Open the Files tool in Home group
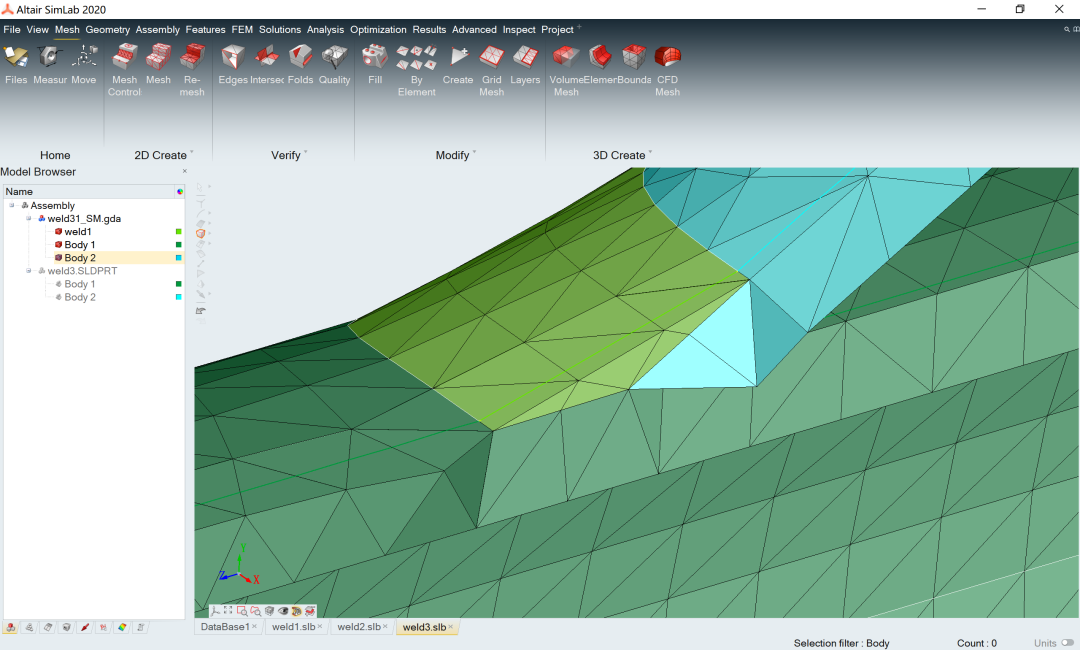Image resolution: width=1080 pixels, height=650 pixels. (16, 65)
